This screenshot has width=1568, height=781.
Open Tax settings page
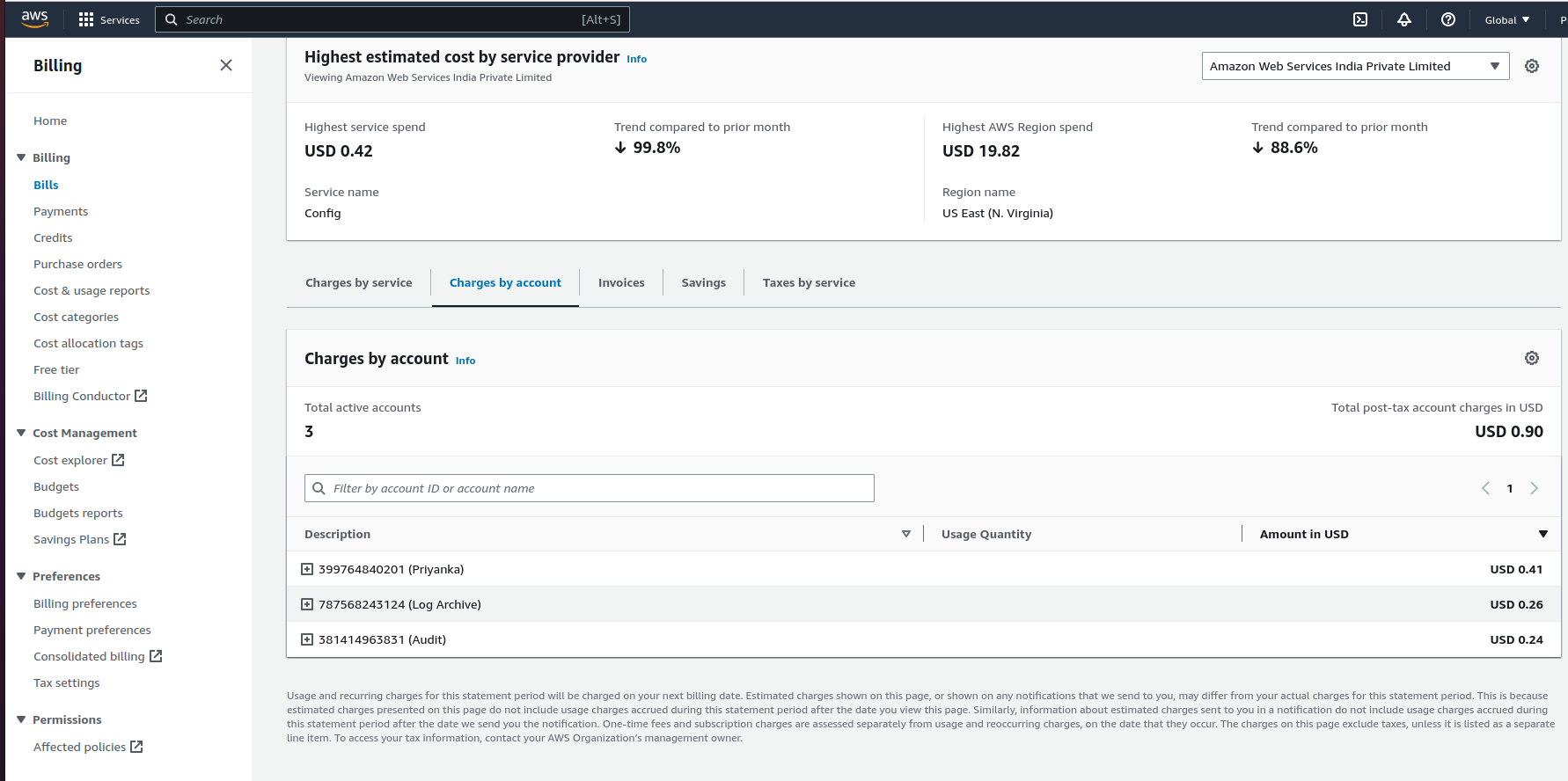(x=67, y=682)
